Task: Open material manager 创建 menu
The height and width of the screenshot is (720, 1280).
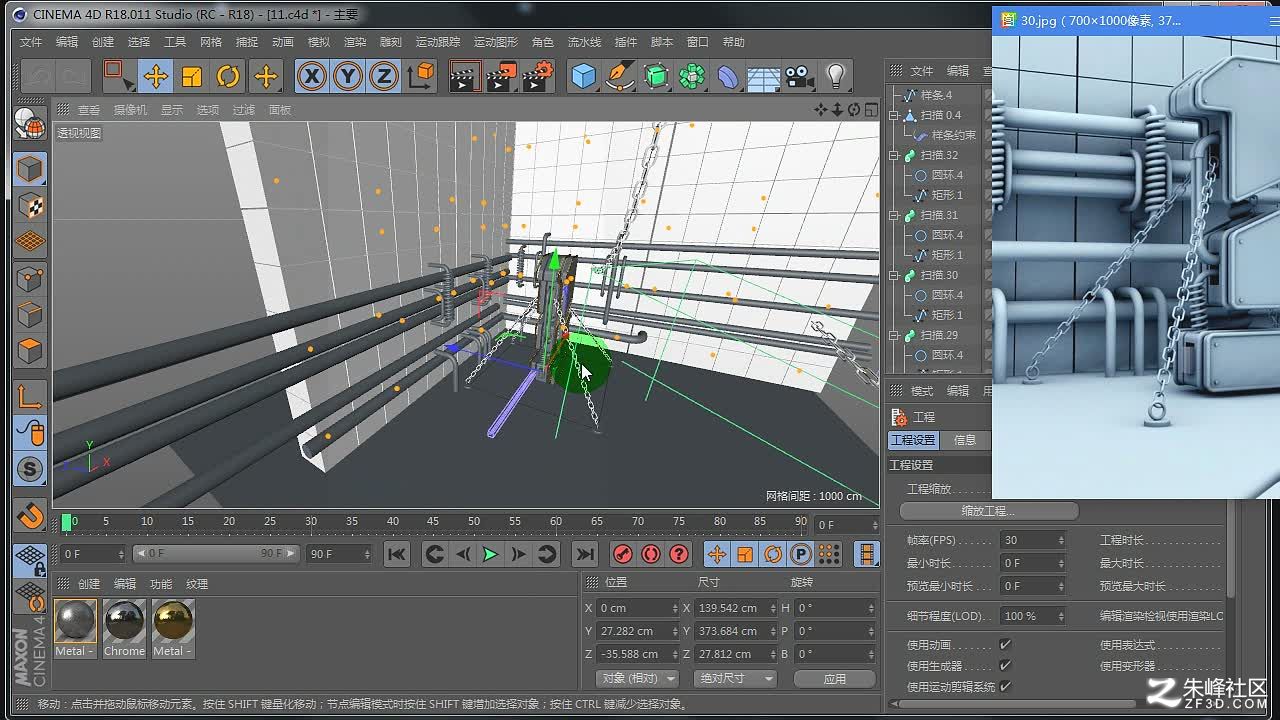Action: pos(89,584)
